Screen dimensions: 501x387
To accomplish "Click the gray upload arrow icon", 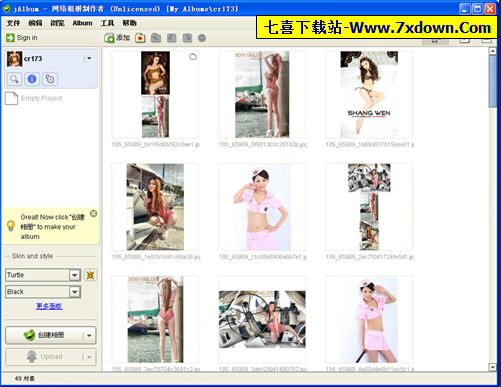I will [x=32, y=356].
